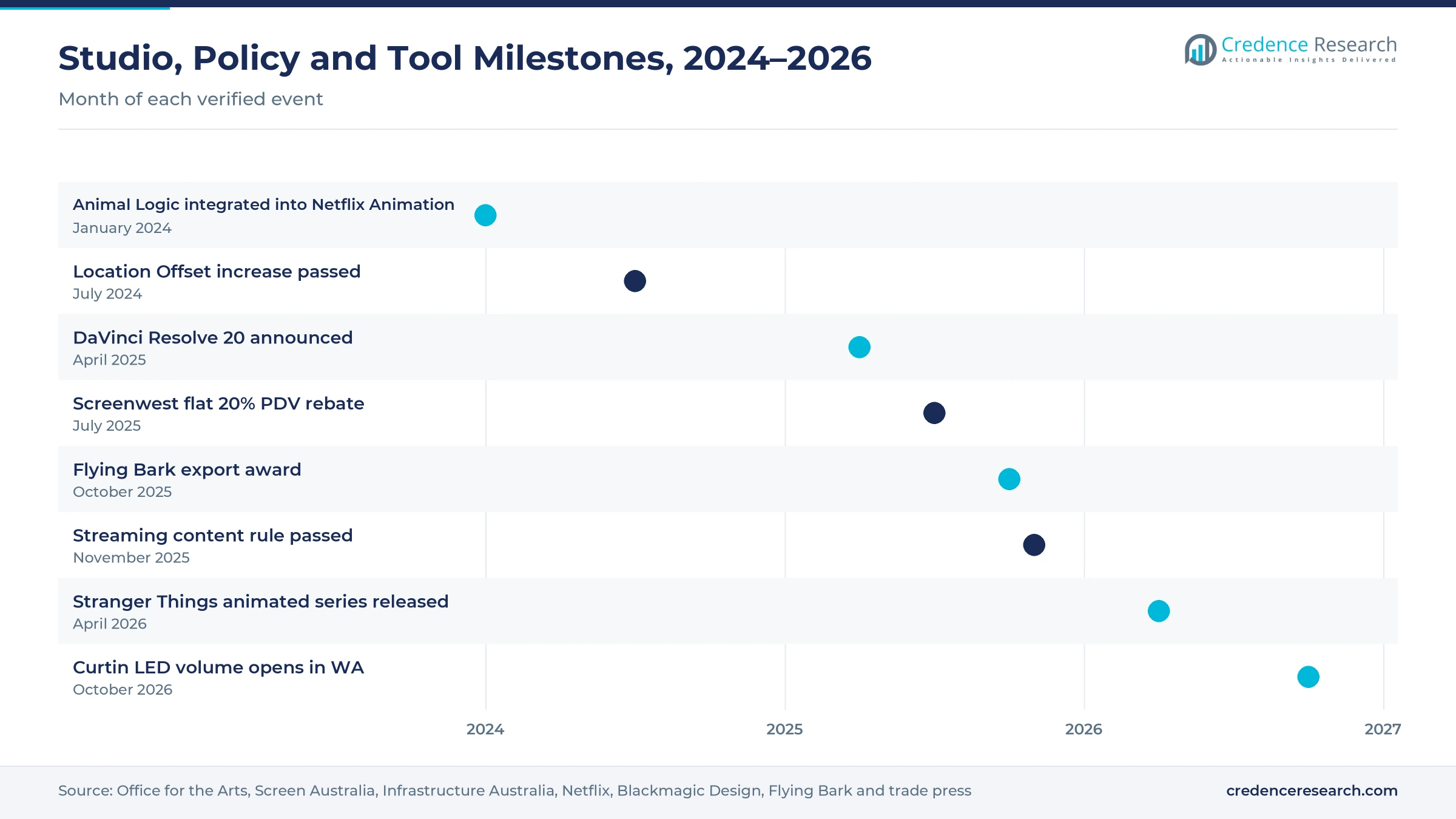Click 'Actionable Insights Delivered' tagline
The width and height of the screenshot is (1456, 819).
[x=1309, y=60]
